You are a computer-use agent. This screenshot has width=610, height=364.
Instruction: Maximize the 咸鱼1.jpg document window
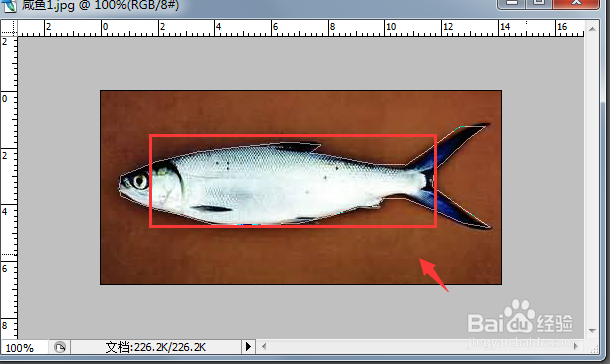pyautogui.click(x=539, y=3)
